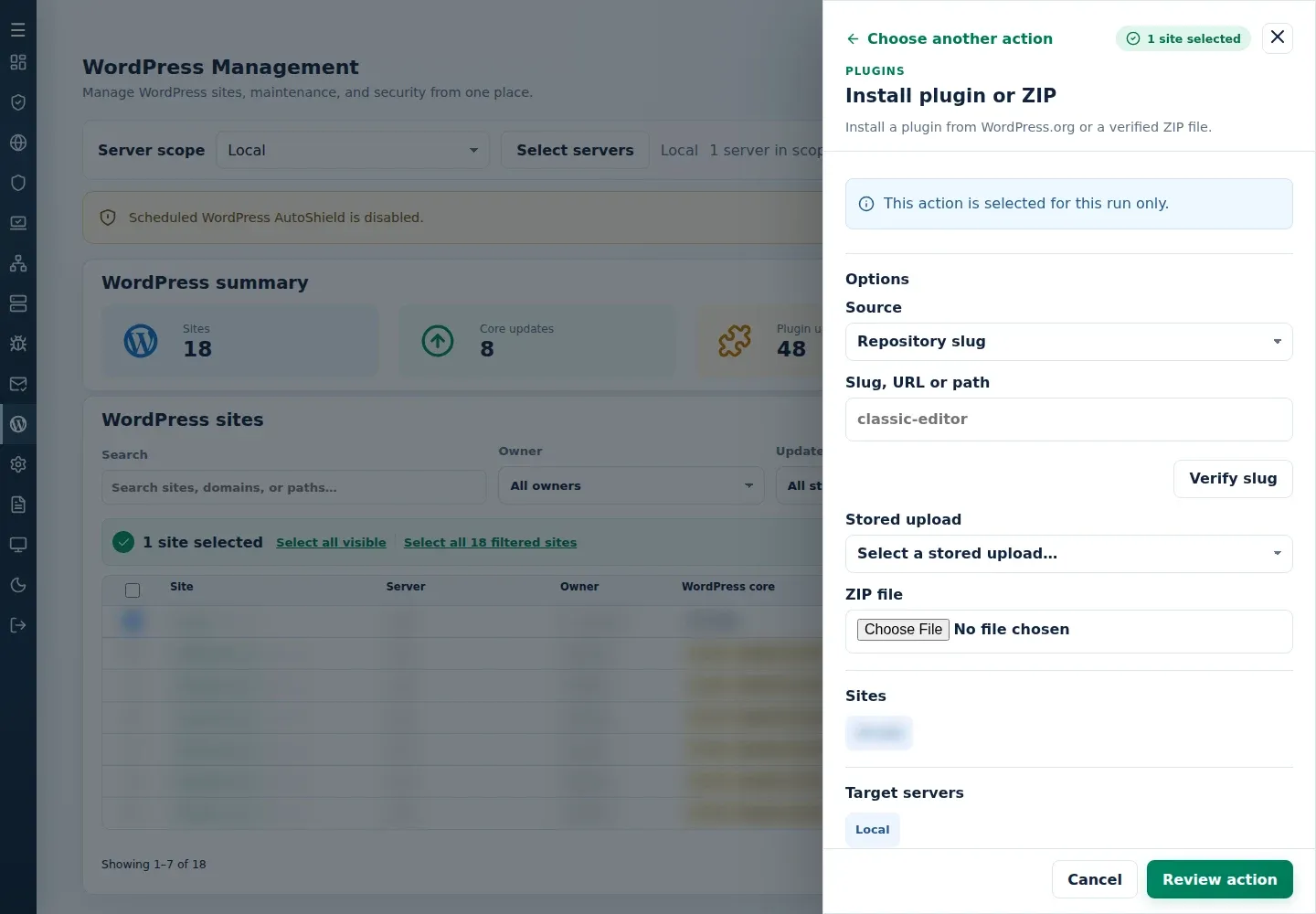
Task: Click Choose another action link
Action: tap(960, 38)
